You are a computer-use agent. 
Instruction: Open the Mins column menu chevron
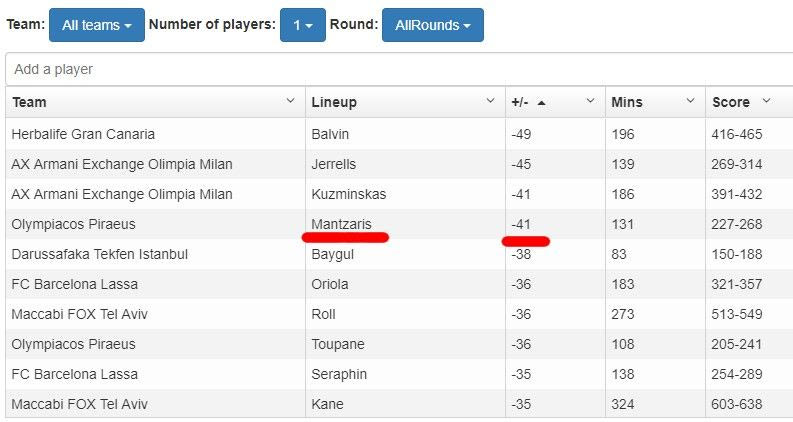690,101
